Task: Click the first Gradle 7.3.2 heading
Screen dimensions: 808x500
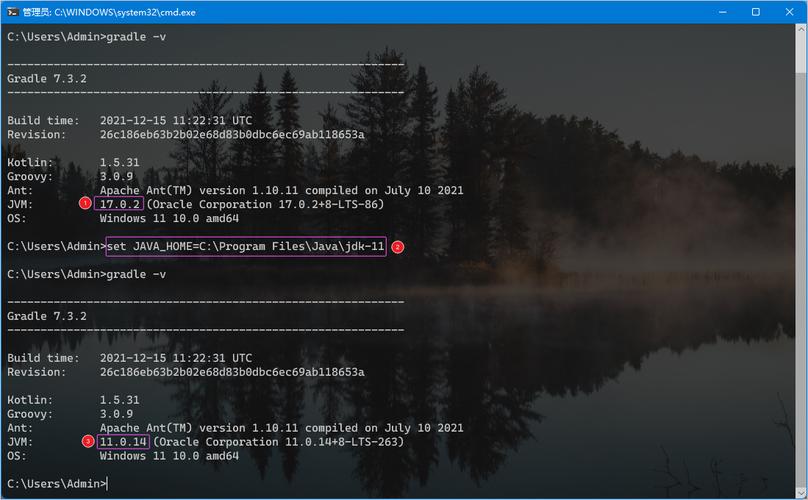Action: pos(47,78)
